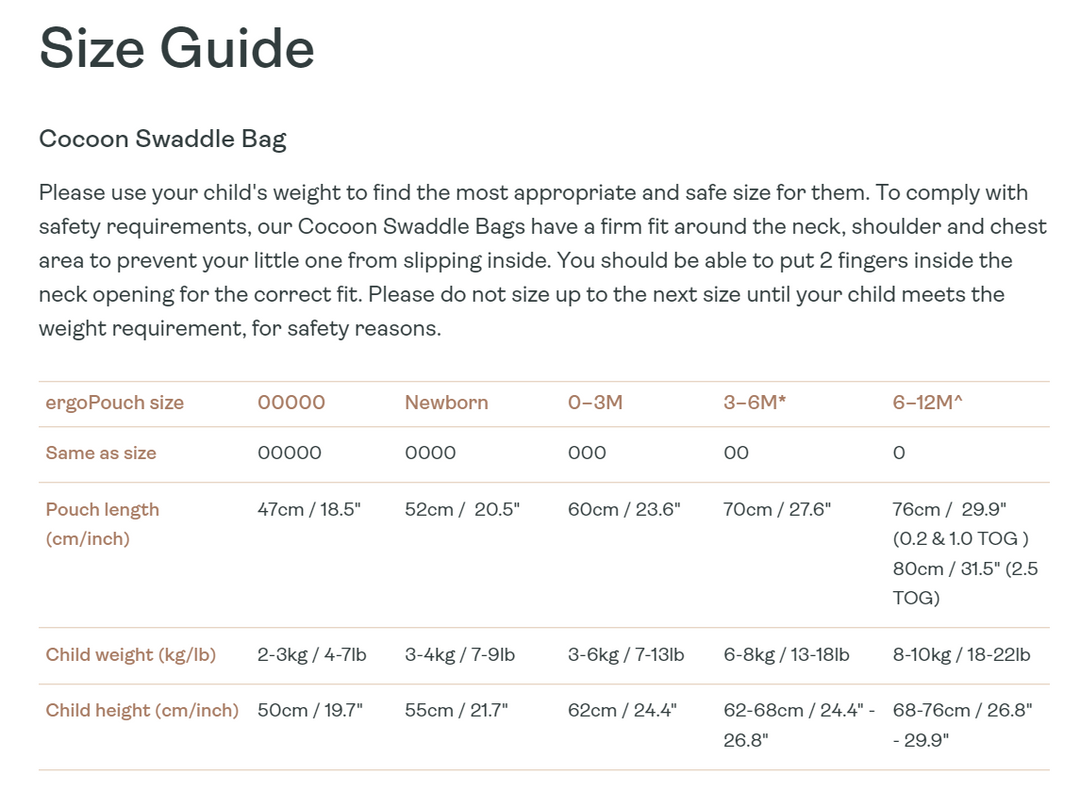1080x791 pixels.
Task: Click the 52cm / 20.5" pouch length cell
Action: [462, 509]
